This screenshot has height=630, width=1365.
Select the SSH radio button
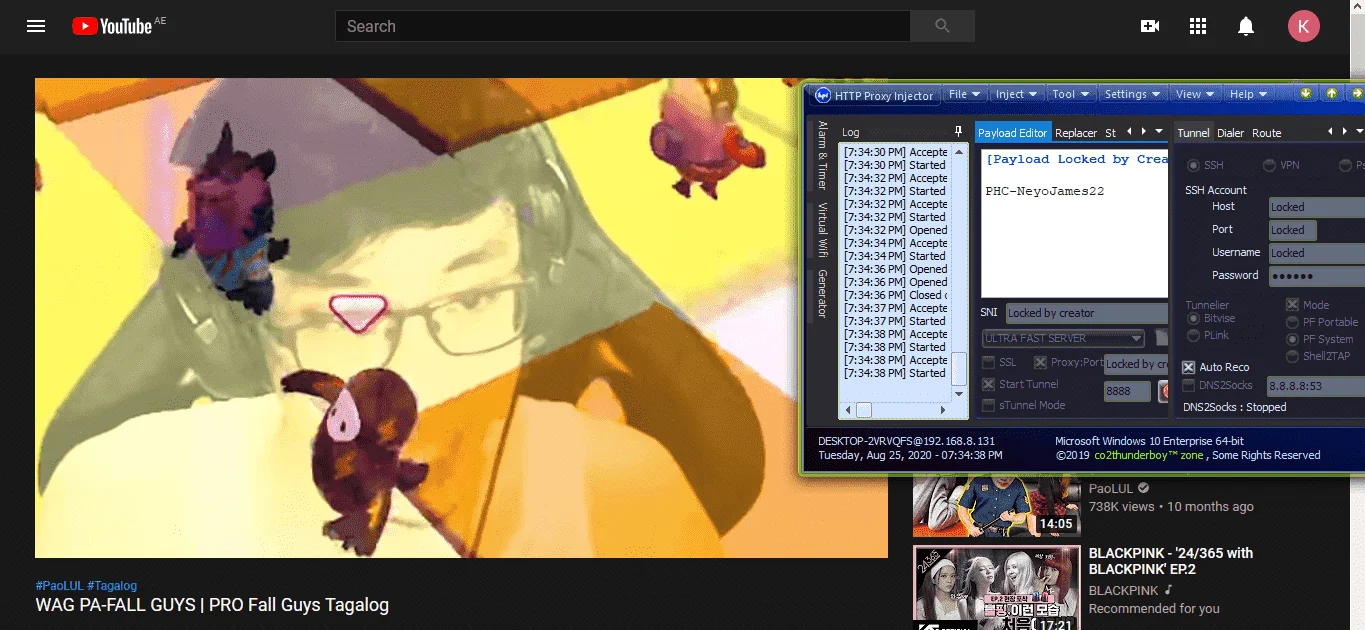coord(1193,165)
